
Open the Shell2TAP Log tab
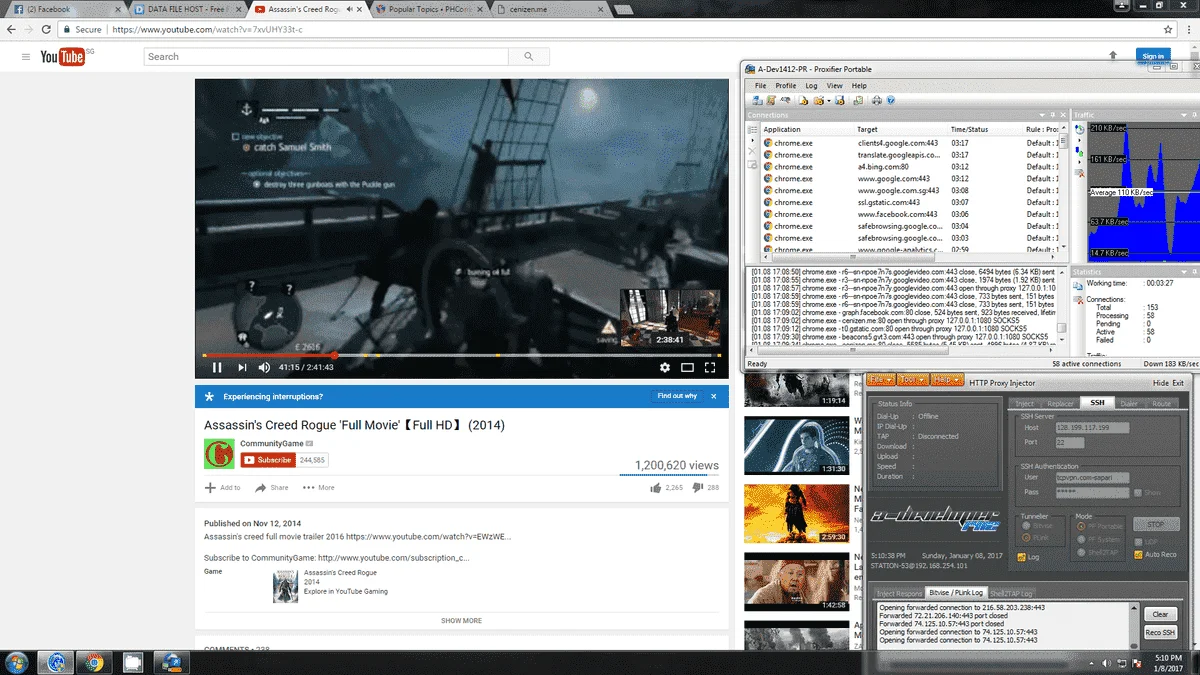point(1011,593)
